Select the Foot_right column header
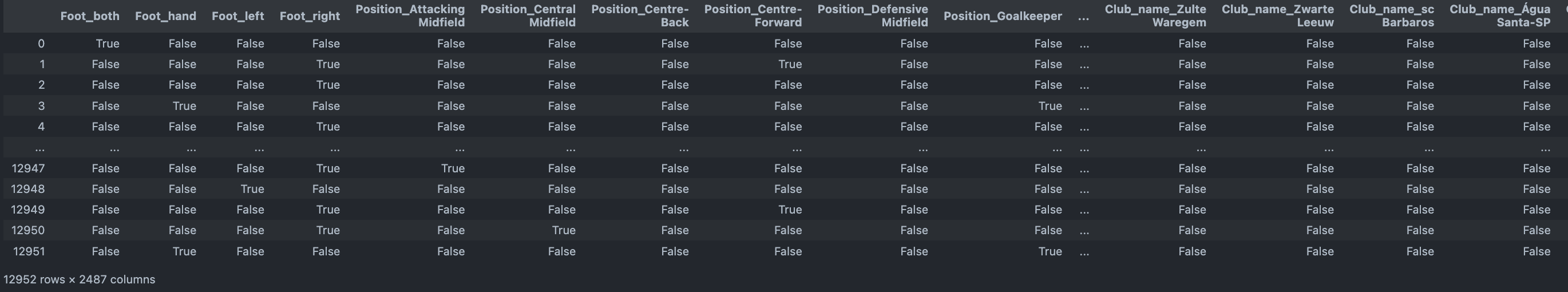Image resolution: width=1568 pixels, height=292 pixels. 309,16
